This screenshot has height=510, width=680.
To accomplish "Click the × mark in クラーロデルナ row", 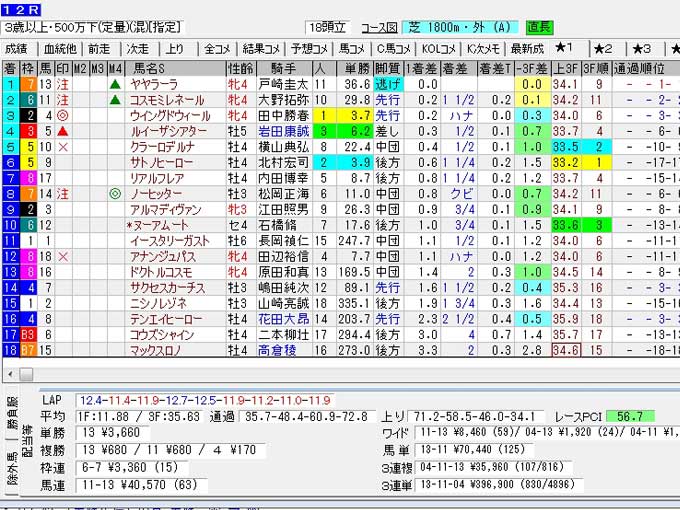I will [62, 146].
